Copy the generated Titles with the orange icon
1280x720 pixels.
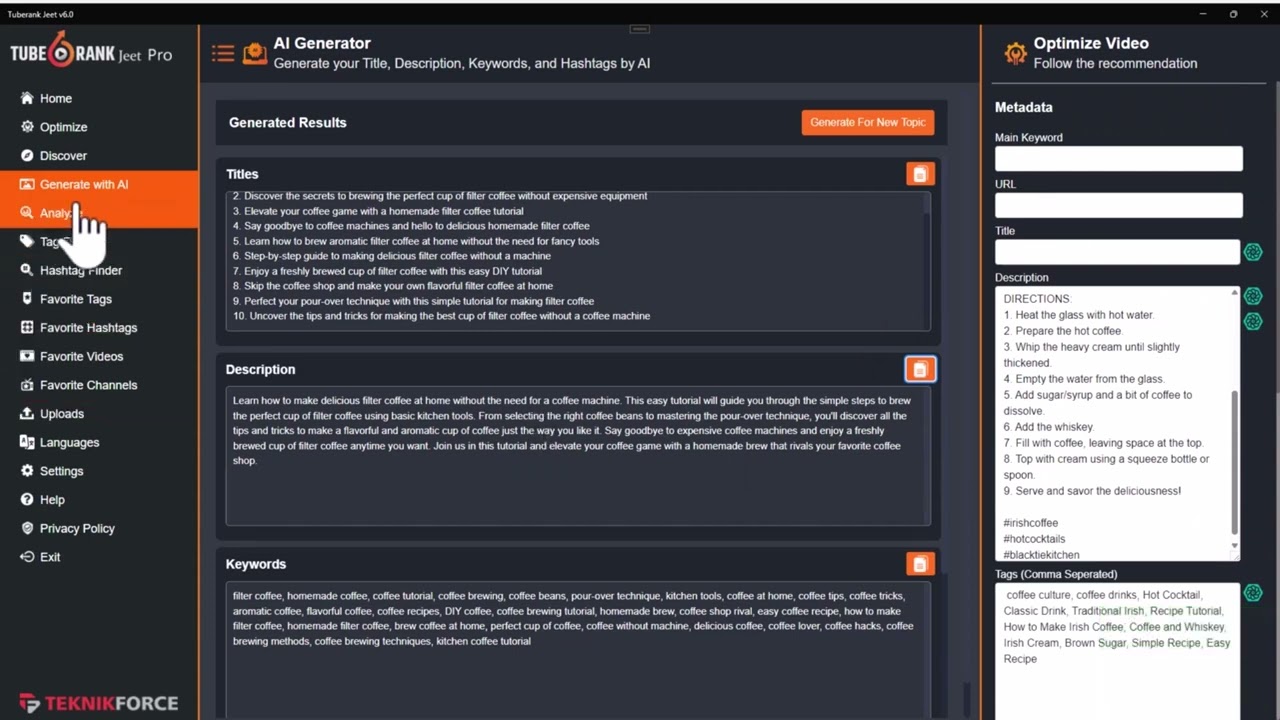click(x=920, y=174)
